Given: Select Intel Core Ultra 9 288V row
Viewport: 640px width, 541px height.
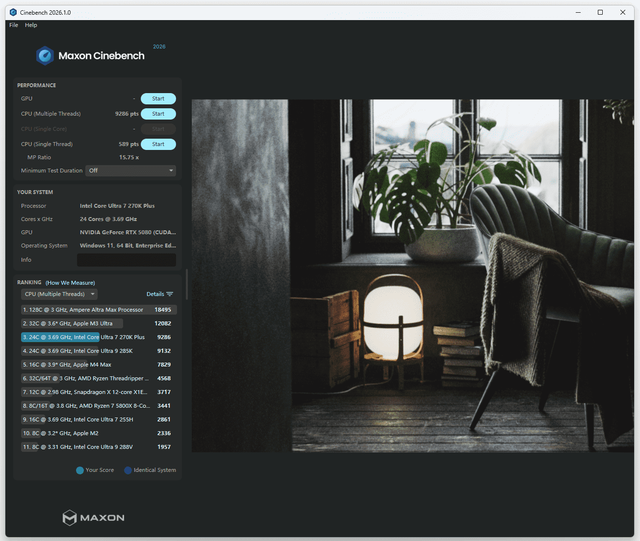Looking at the screenshot, I should tap(99, 447).
